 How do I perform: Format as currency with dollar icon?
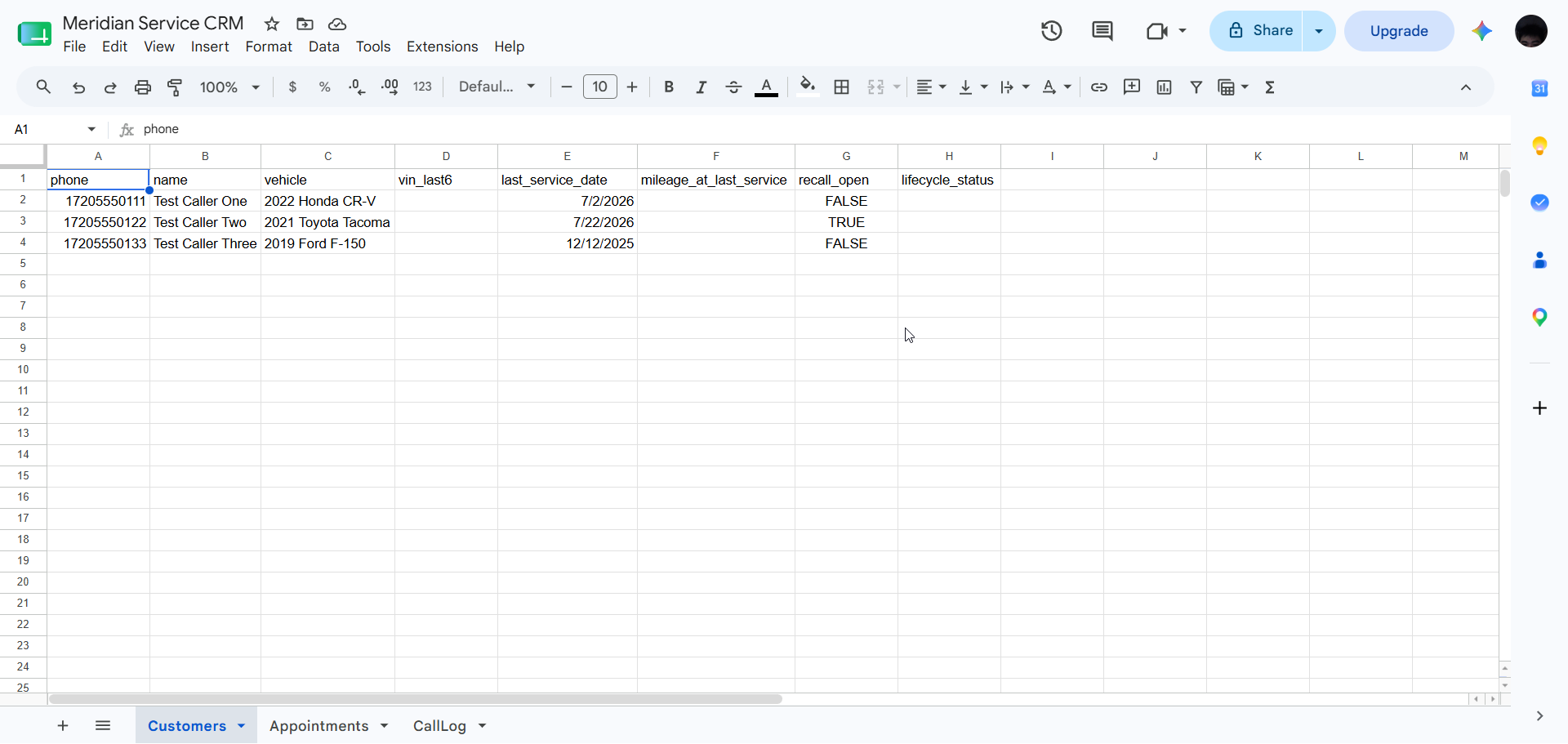[292, 87]
